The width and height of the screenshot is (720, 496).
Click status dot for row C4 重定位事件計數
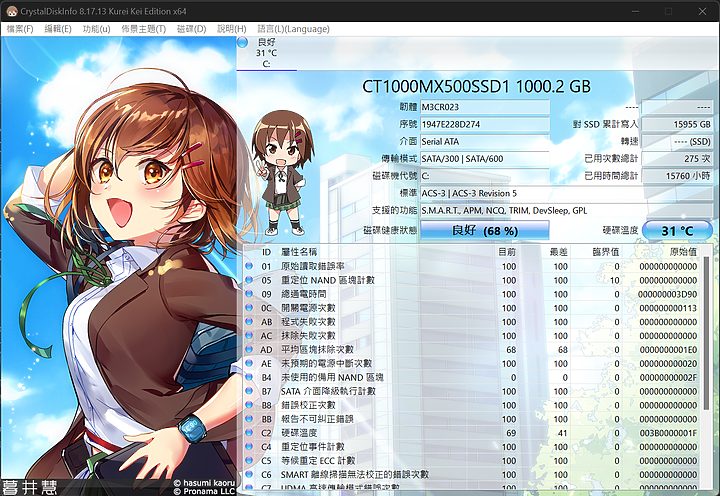click(x=249, y=446)
